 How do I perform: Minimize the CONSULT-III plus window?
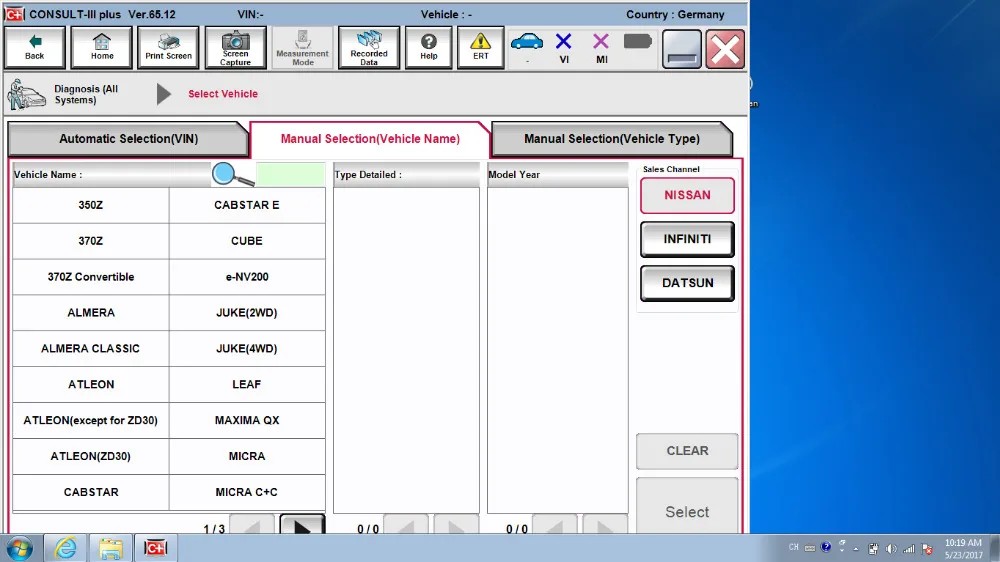(x=682, y=48)
